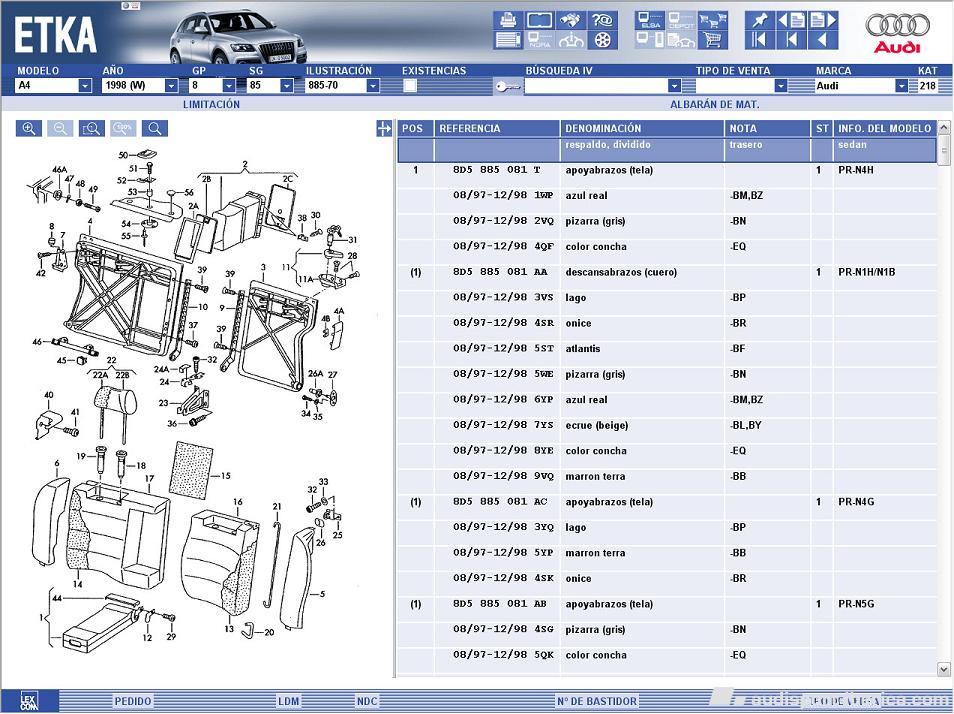Click the Nota column header
Screen dimensions: 954x714
click(767, 128)
